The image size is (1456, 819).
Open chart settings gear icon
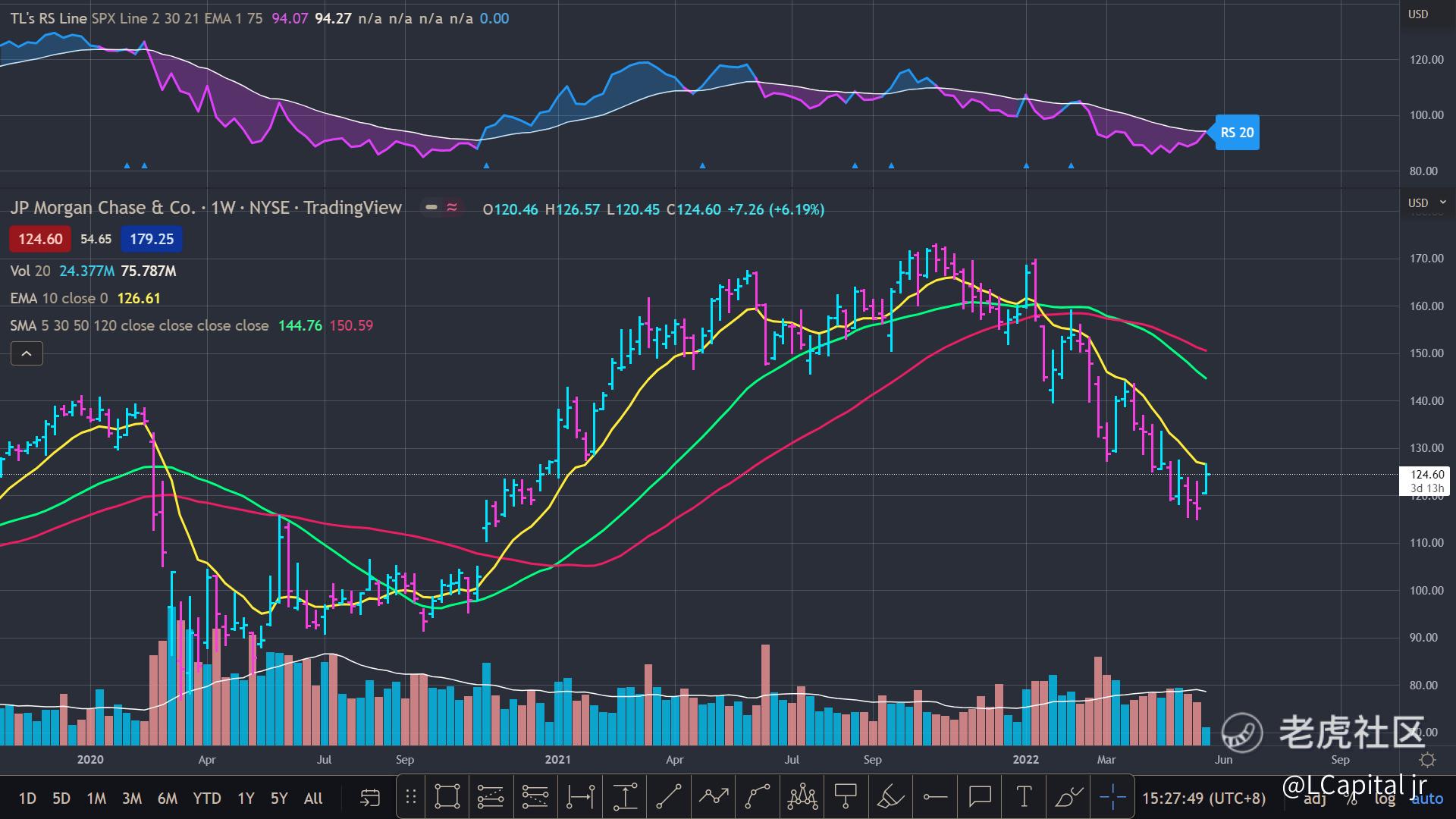point(1427,760)
